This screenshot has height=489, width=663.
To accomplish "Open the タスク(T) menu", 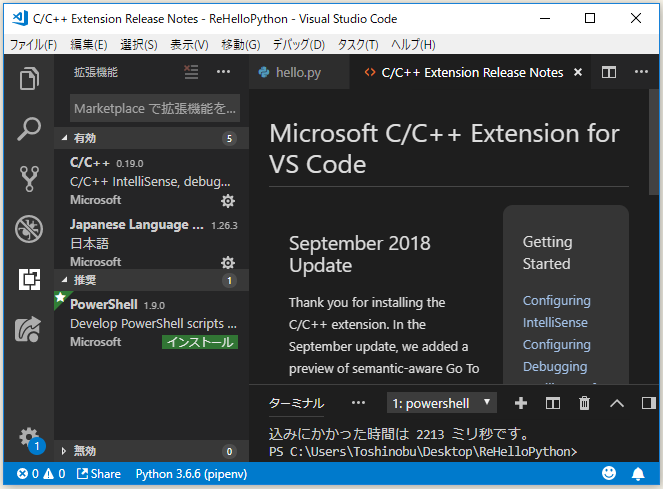I will pyautogui.click(x=358, y=44).
